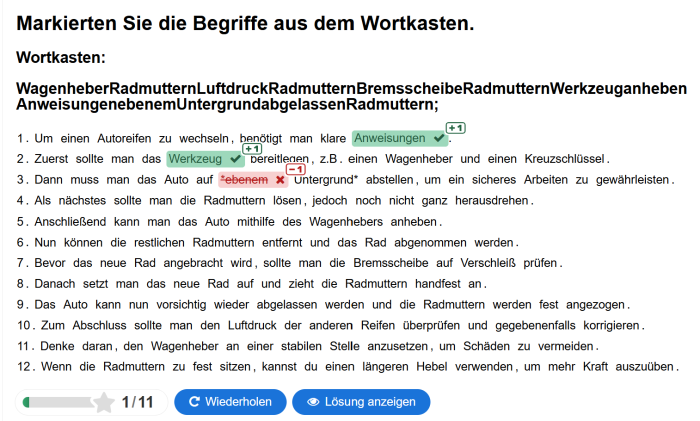Click the 1/11 score text
Screen dimensions: 700x421
point(138,402)
